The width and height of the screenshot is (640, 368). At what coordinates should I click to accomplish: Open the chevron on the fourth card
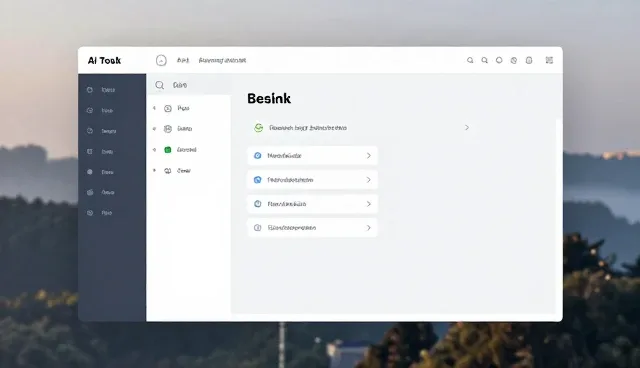tap(369, 228)
